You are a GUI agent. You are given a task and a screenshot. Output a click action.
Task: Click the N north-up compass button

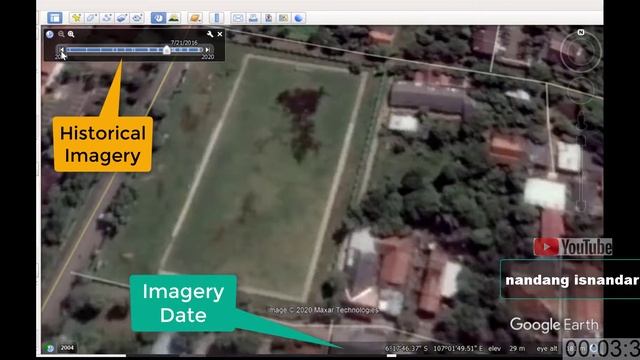click(x=581, y=32)
